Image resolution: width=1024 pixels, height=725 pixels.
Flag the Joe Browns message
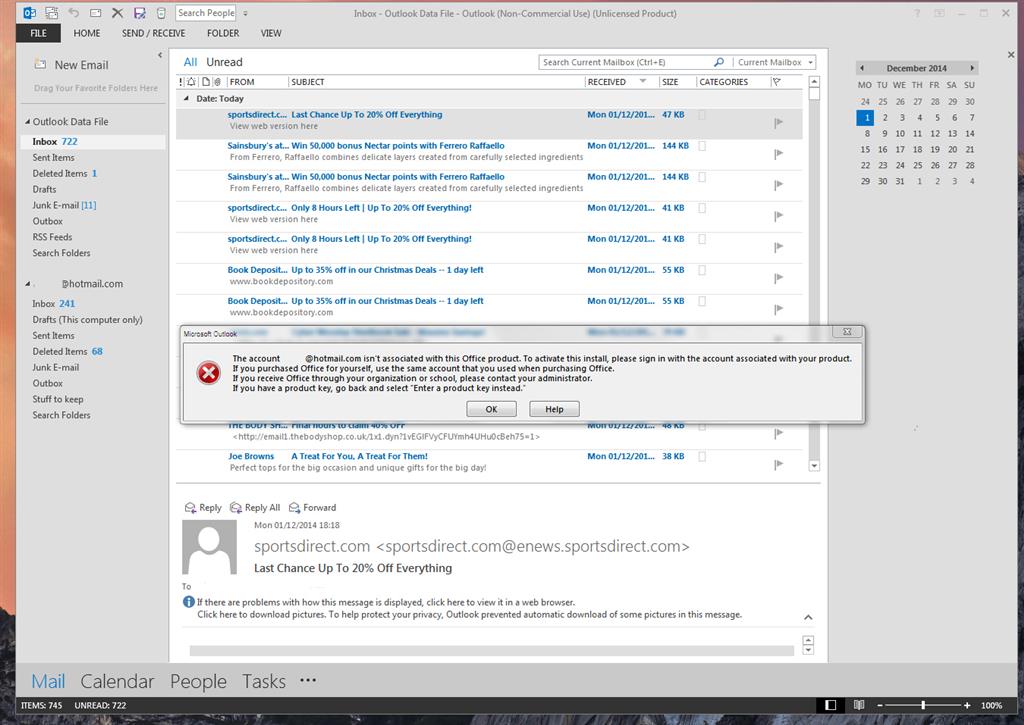778,464
